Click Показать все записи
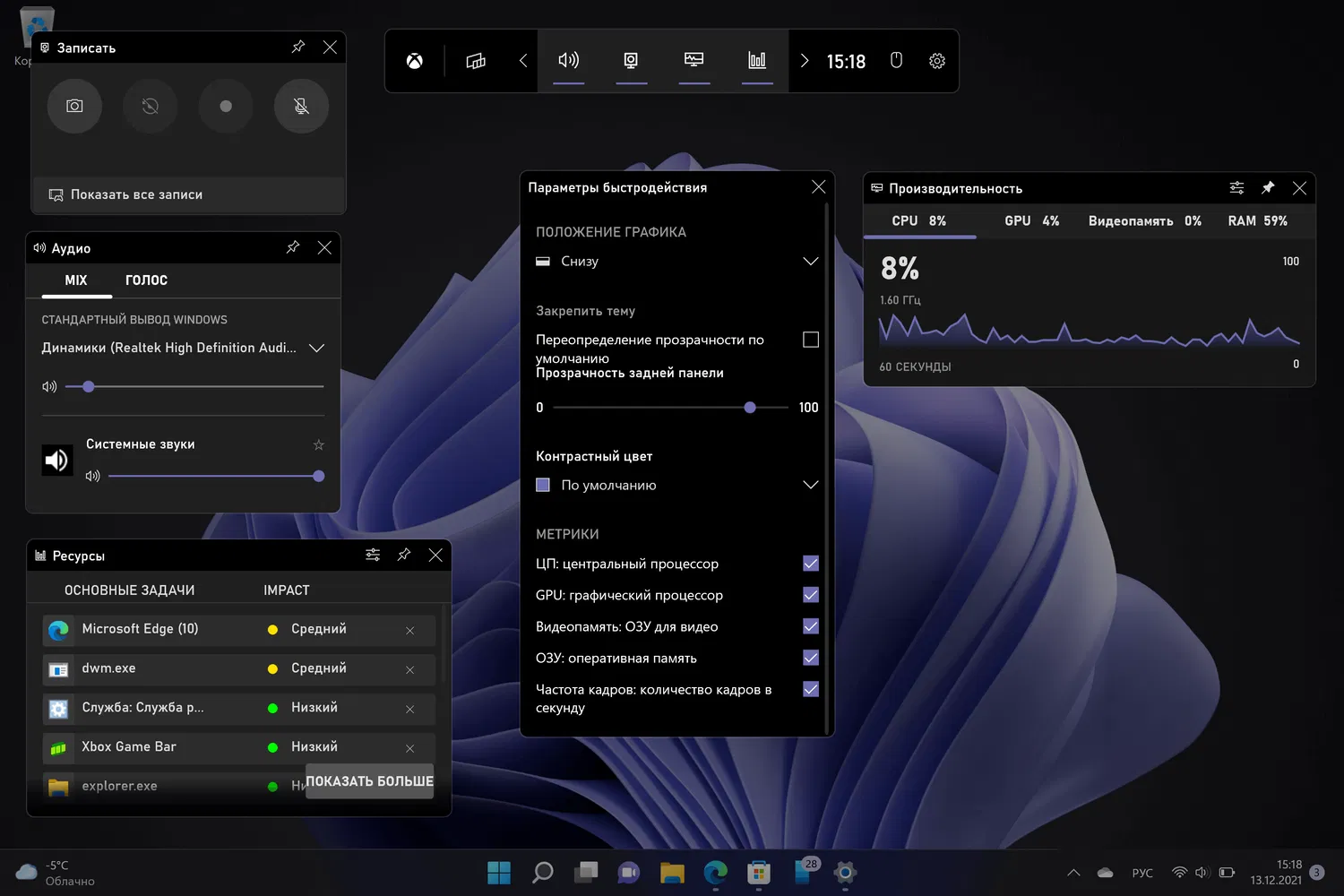 136,194
